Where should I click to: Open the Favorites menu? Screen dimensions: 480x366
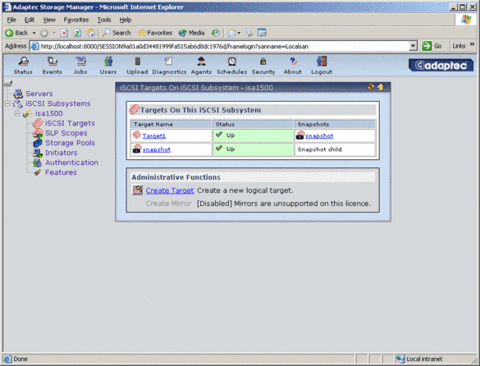pos(76,20)
